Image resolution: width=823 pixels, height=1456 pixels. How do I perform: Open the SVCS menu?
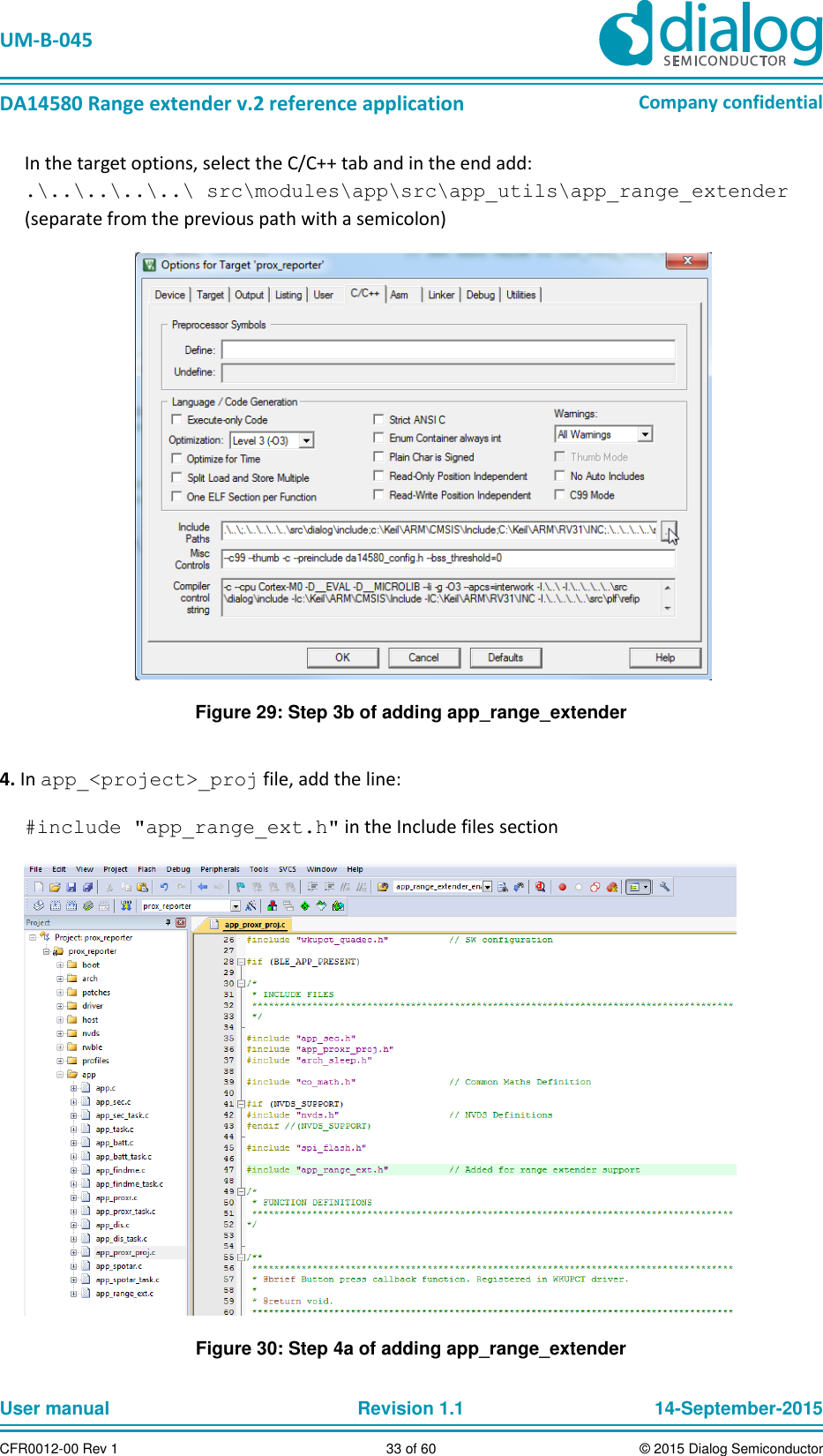(288, 869)
